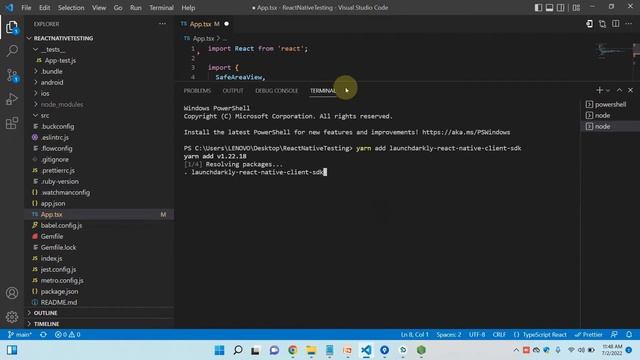The width and height of the screenshot is (640, 360).
Task: Open the Help menu
Action: pyautogui.click(x=188, y=7)
